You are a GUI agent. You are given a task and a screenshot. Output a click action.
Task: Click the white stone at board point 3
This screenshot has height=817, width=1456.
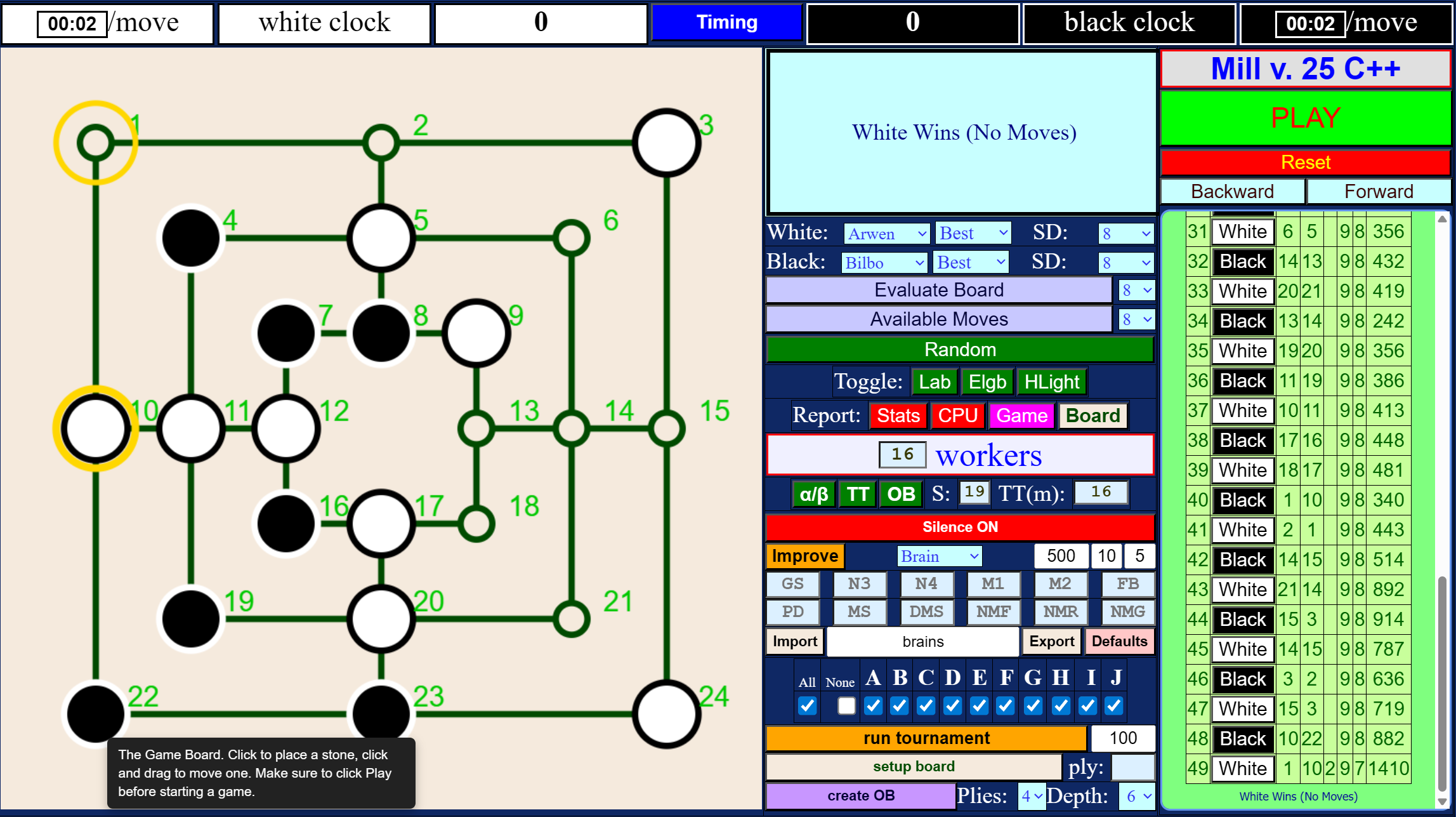666,143
